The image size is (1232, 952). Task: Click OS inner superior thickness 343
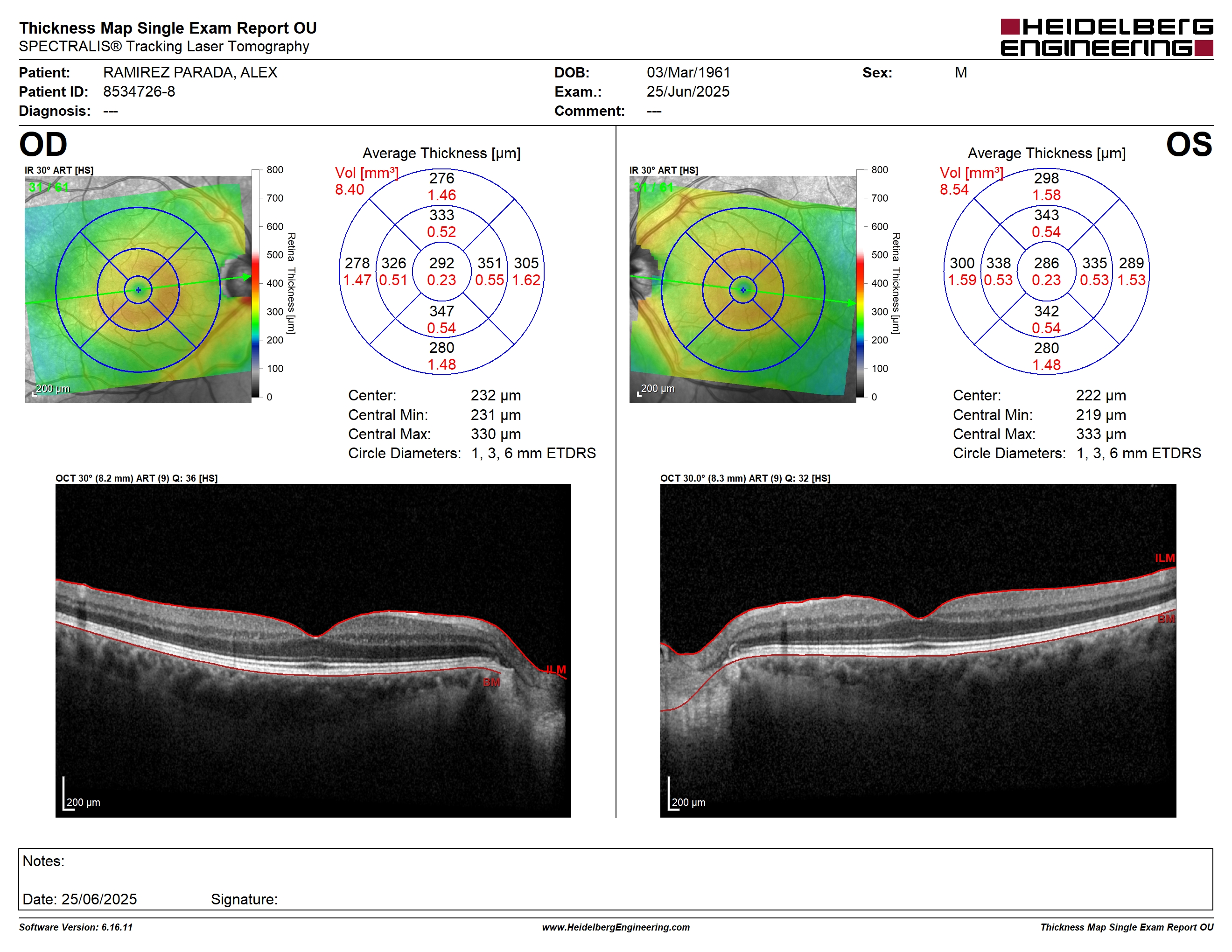tap(1046, 215)
